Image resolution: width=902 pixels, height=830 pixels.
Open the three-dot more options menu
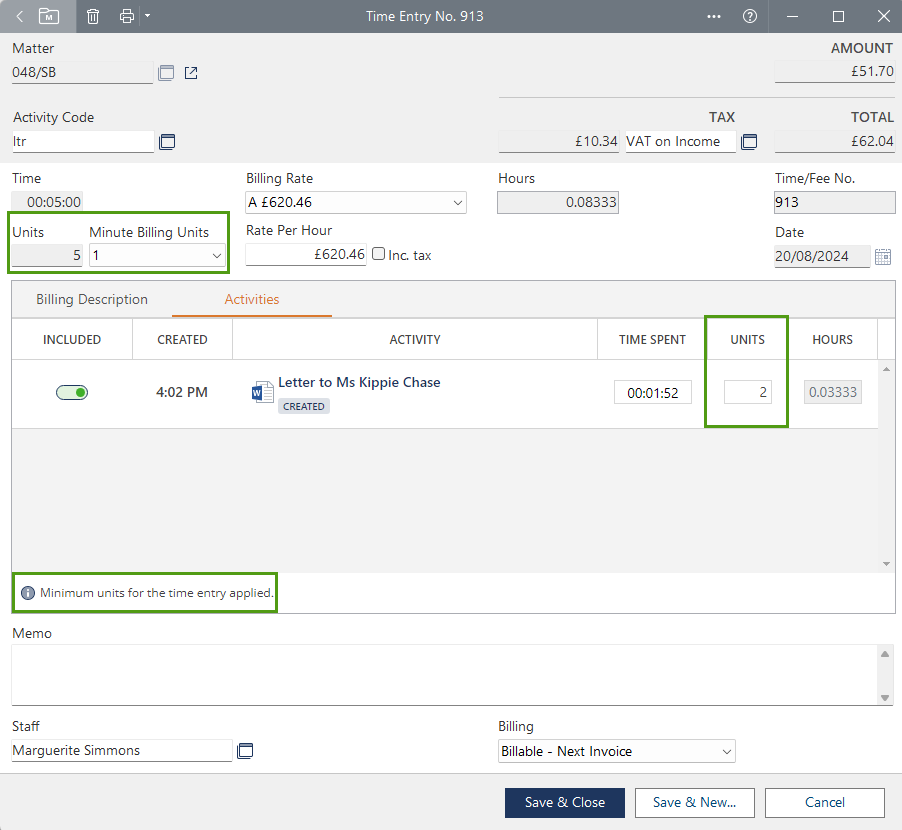[x=714, y=16]
